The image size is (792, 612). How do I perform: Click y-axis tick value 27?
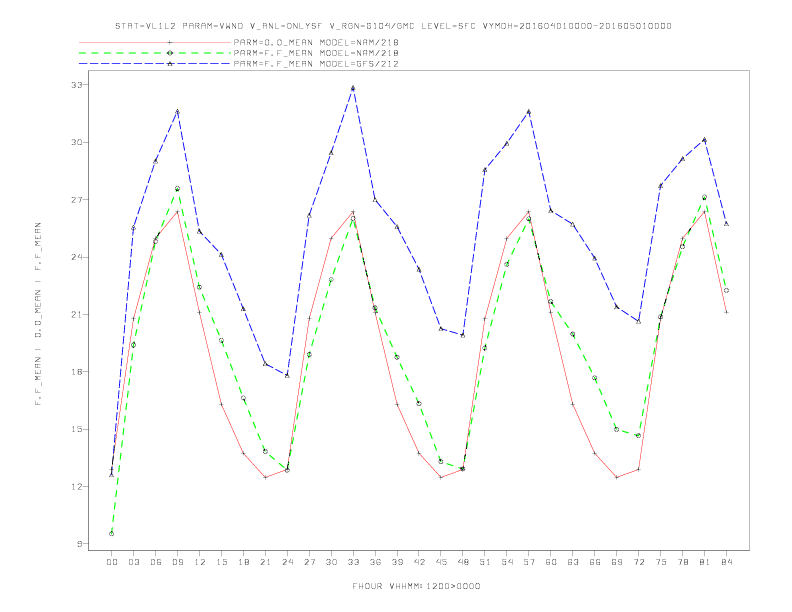[77, 199]
